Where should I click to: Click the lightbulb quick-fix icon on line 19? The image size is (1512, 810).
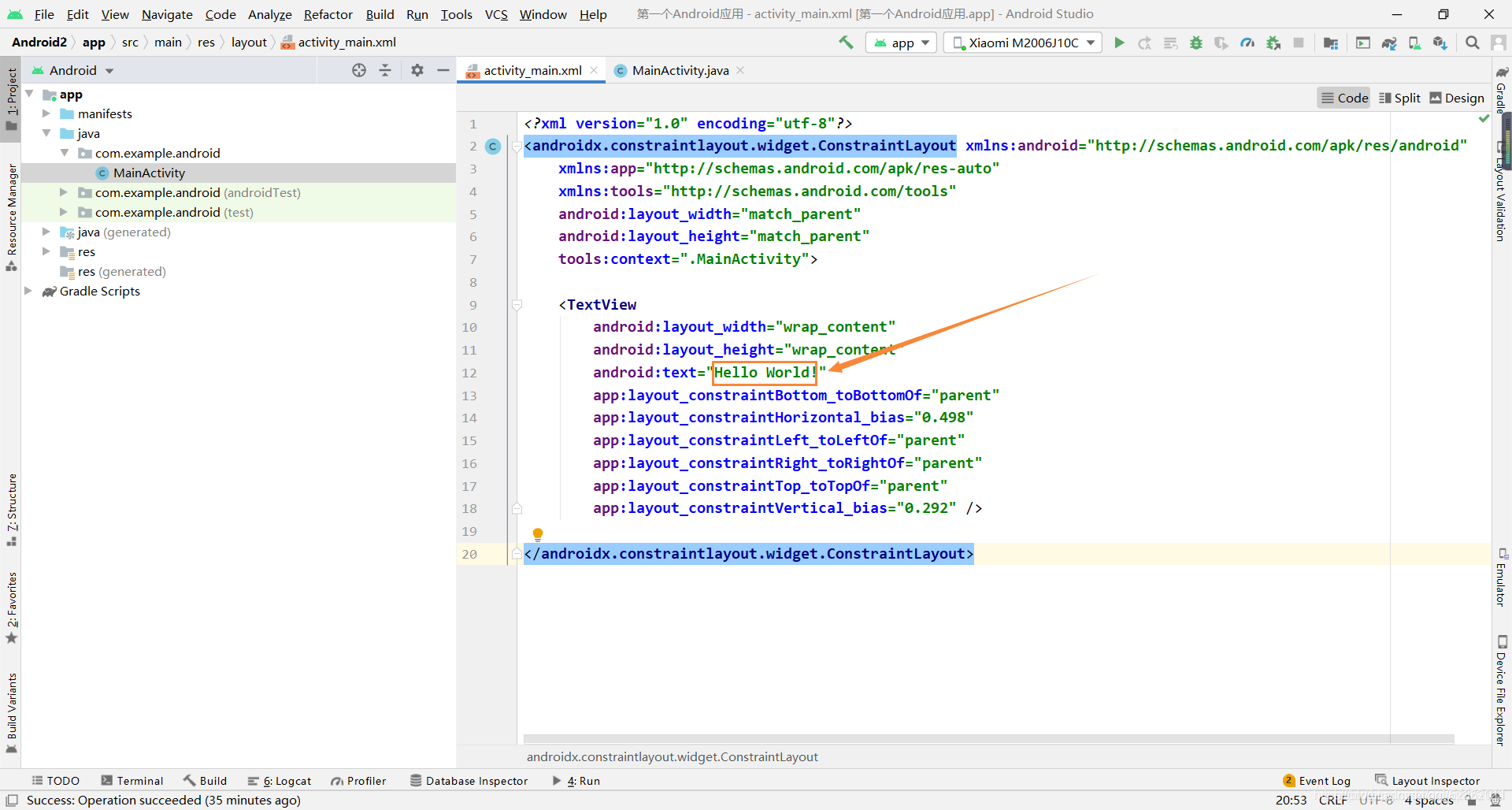[538, 534]
